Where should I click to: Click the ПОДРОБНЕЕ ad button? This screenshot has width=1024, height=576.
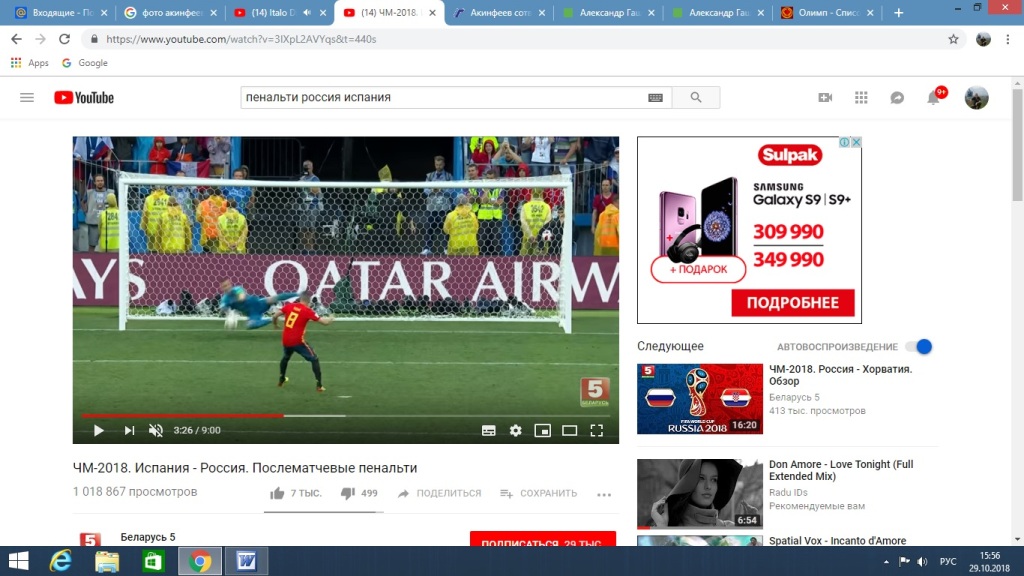pyautogui.click(x=793, y=303)
